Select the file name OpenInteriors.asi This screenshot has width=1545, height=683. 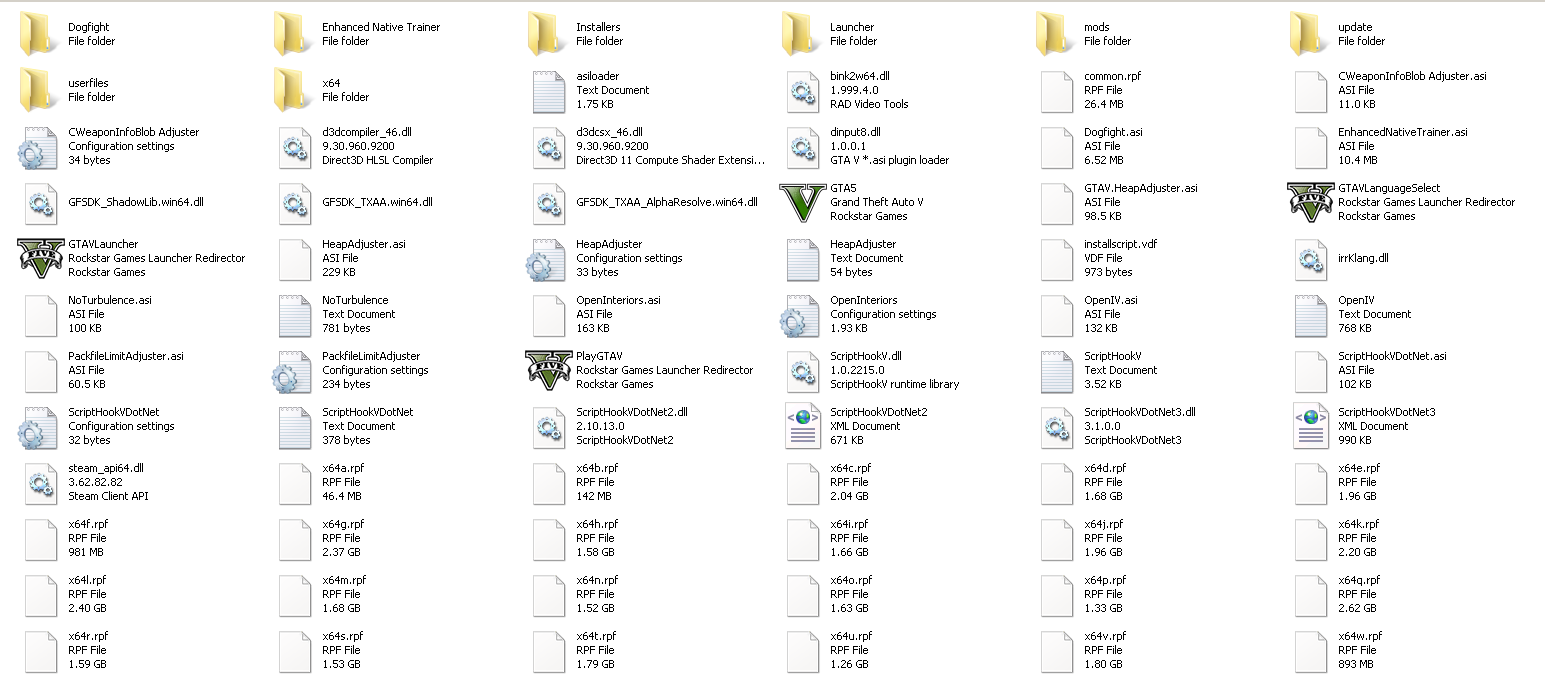pyautogui.click(x=618, y=300)
